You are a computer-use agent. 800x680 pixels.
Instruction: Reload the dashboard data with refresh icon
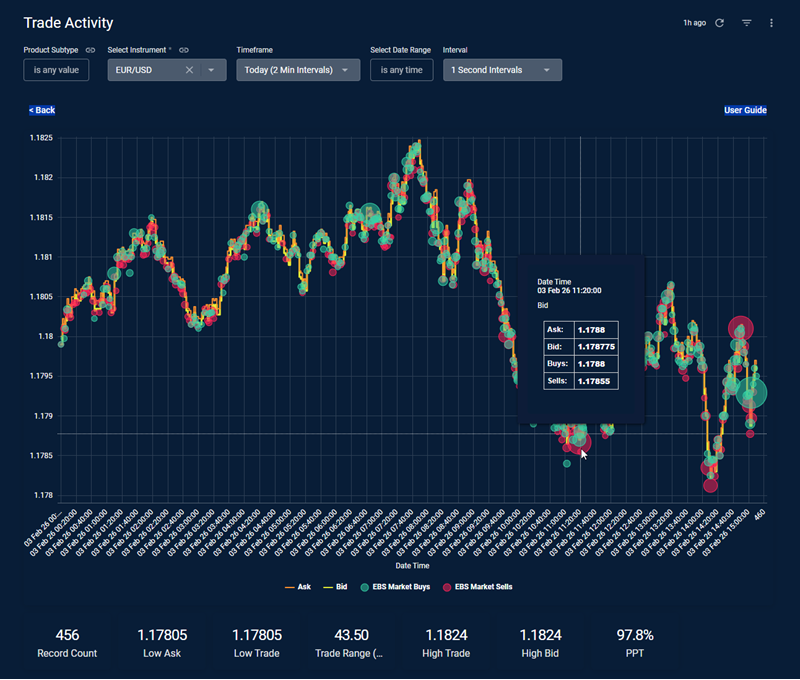click(x=719, y=23)
